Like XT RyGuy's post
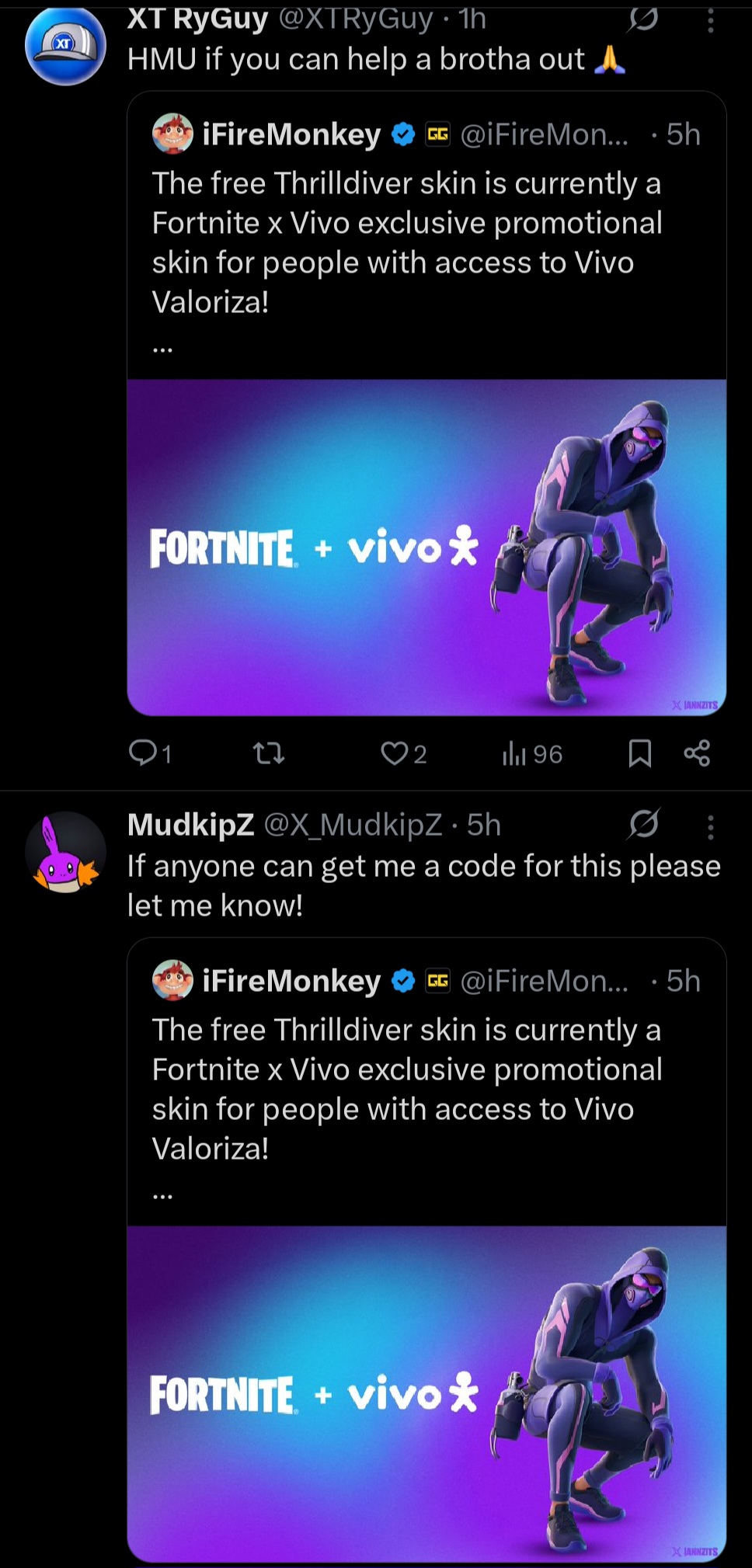Image resolution: width=752 pixels, height=1568 pixels. [x=395, y=753]
